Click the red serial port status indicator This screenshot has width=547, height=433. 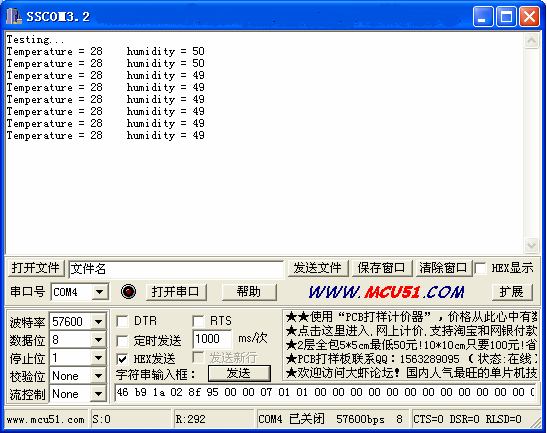(x=128, y=291)
